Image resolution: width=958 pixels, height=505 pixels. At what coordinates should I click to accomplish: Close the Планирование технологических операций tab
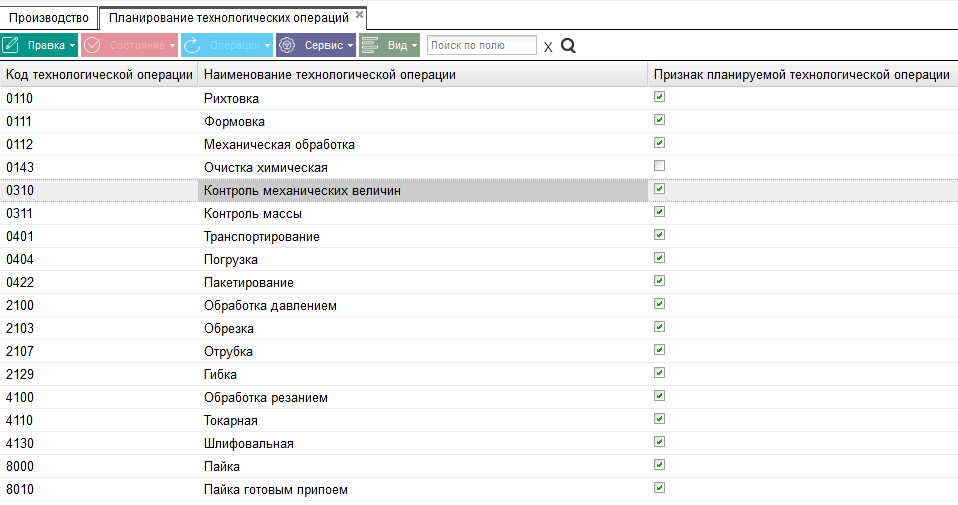359,15
